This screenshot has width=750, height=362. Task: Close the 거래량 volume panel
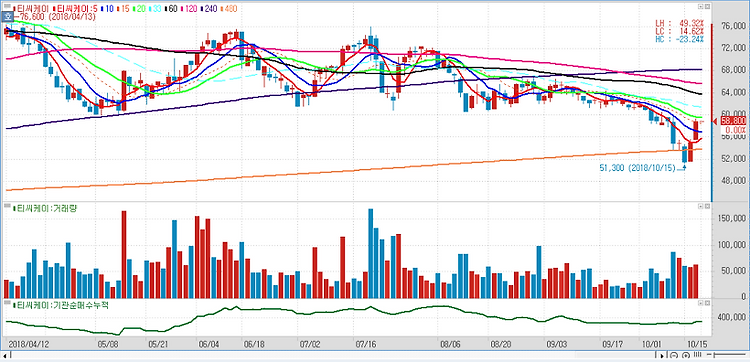(x=707, y=206)
